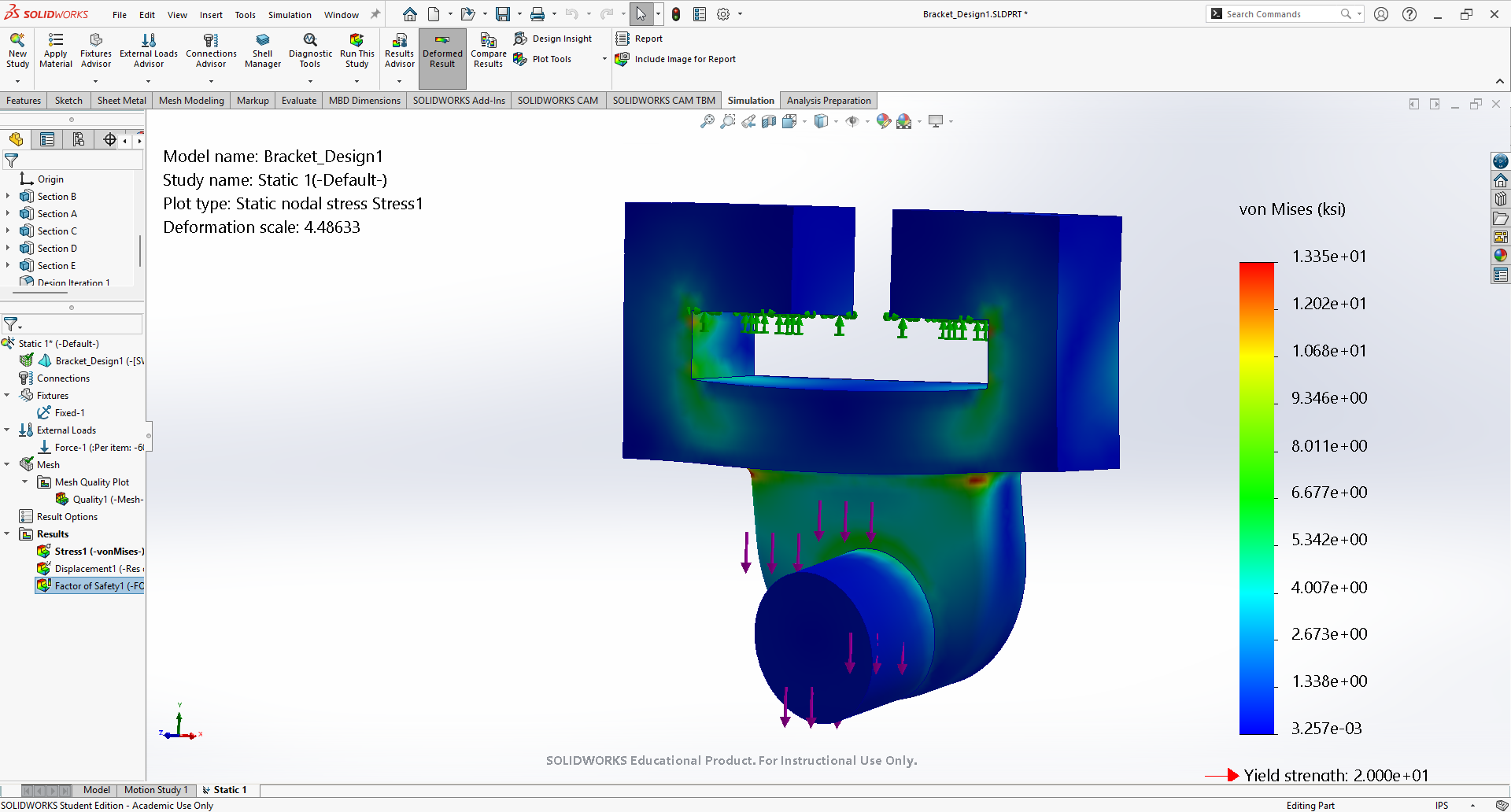Click Previous View icon
The height and width of the screenshot is (812, 1511).
(x=748, y=121)
